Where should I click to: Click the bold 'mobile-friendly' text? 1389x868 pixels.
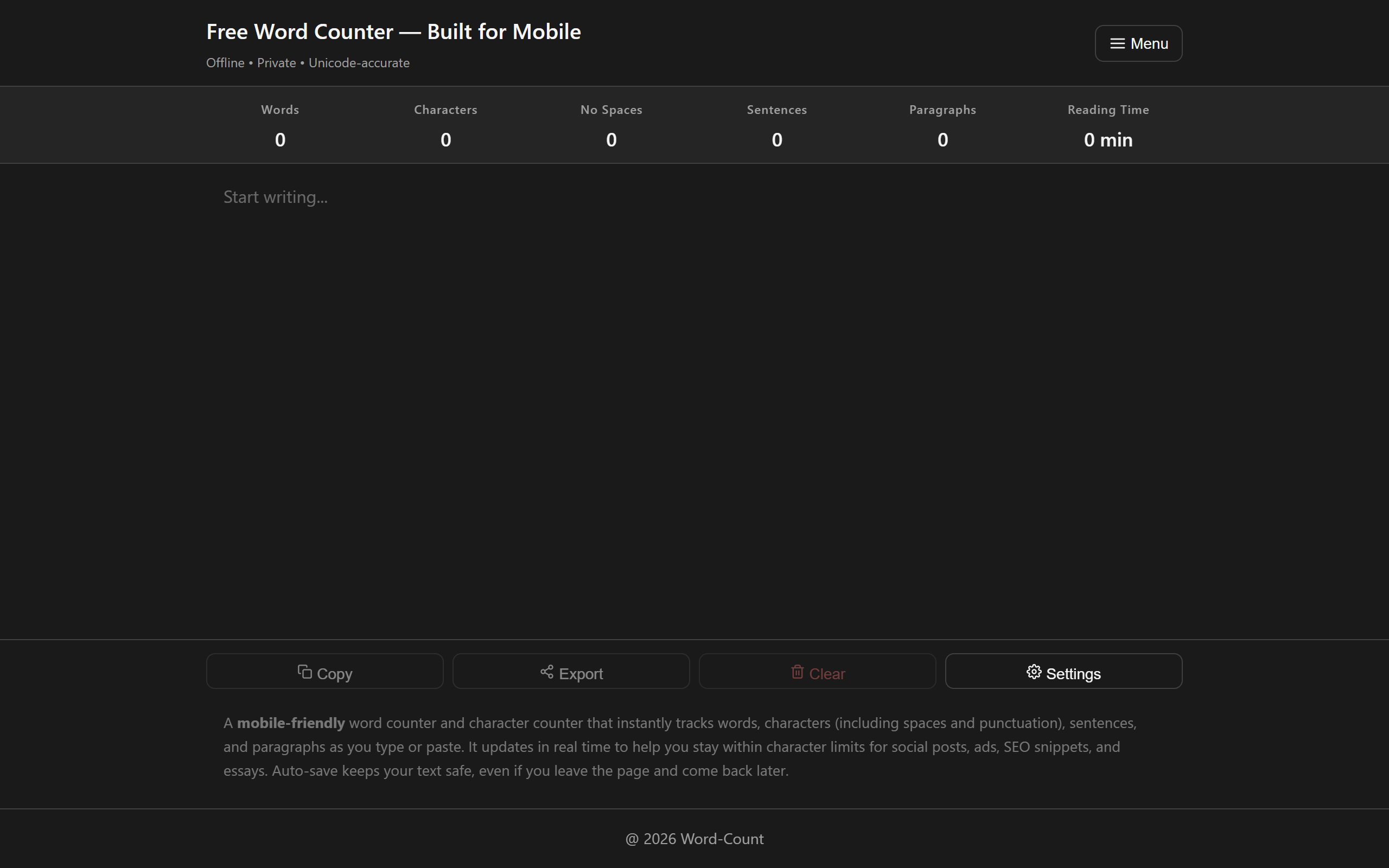pyautogui.click(x=291, y=723)
